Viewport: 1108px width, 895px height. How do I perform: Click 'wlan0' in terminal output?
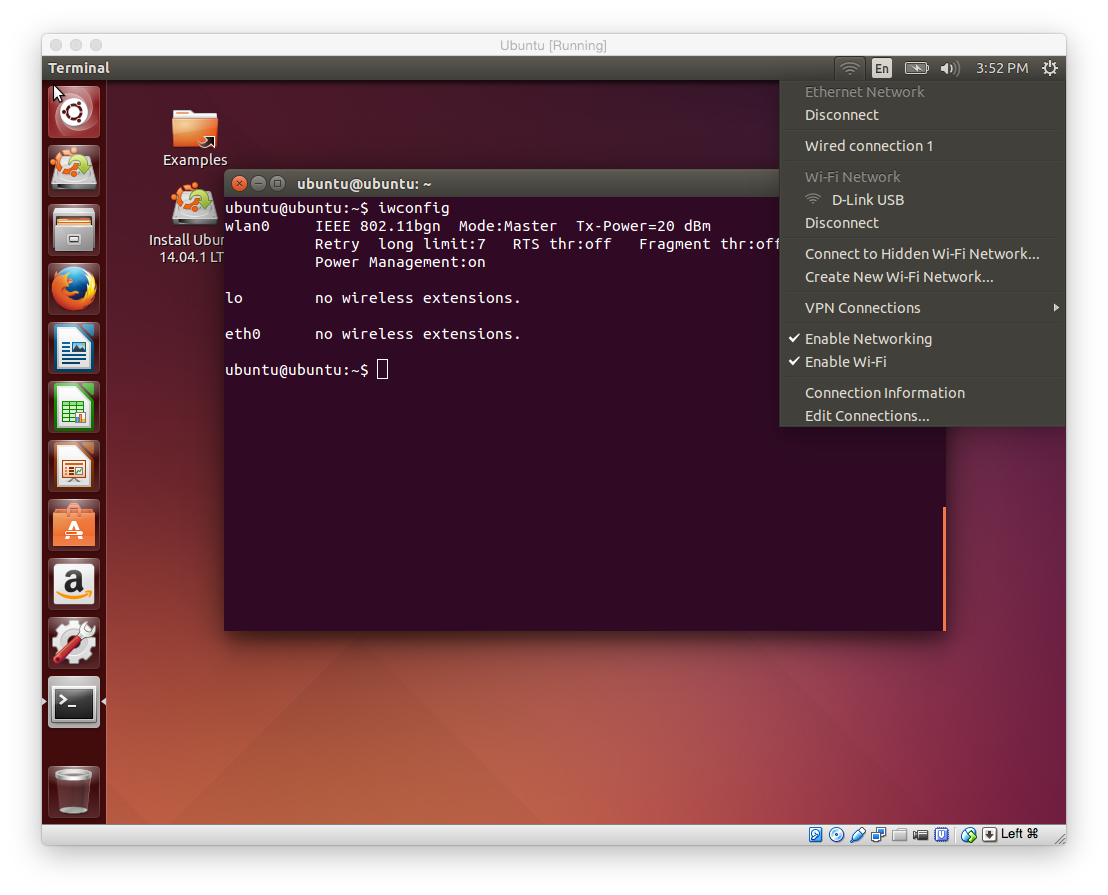point(247,226)
